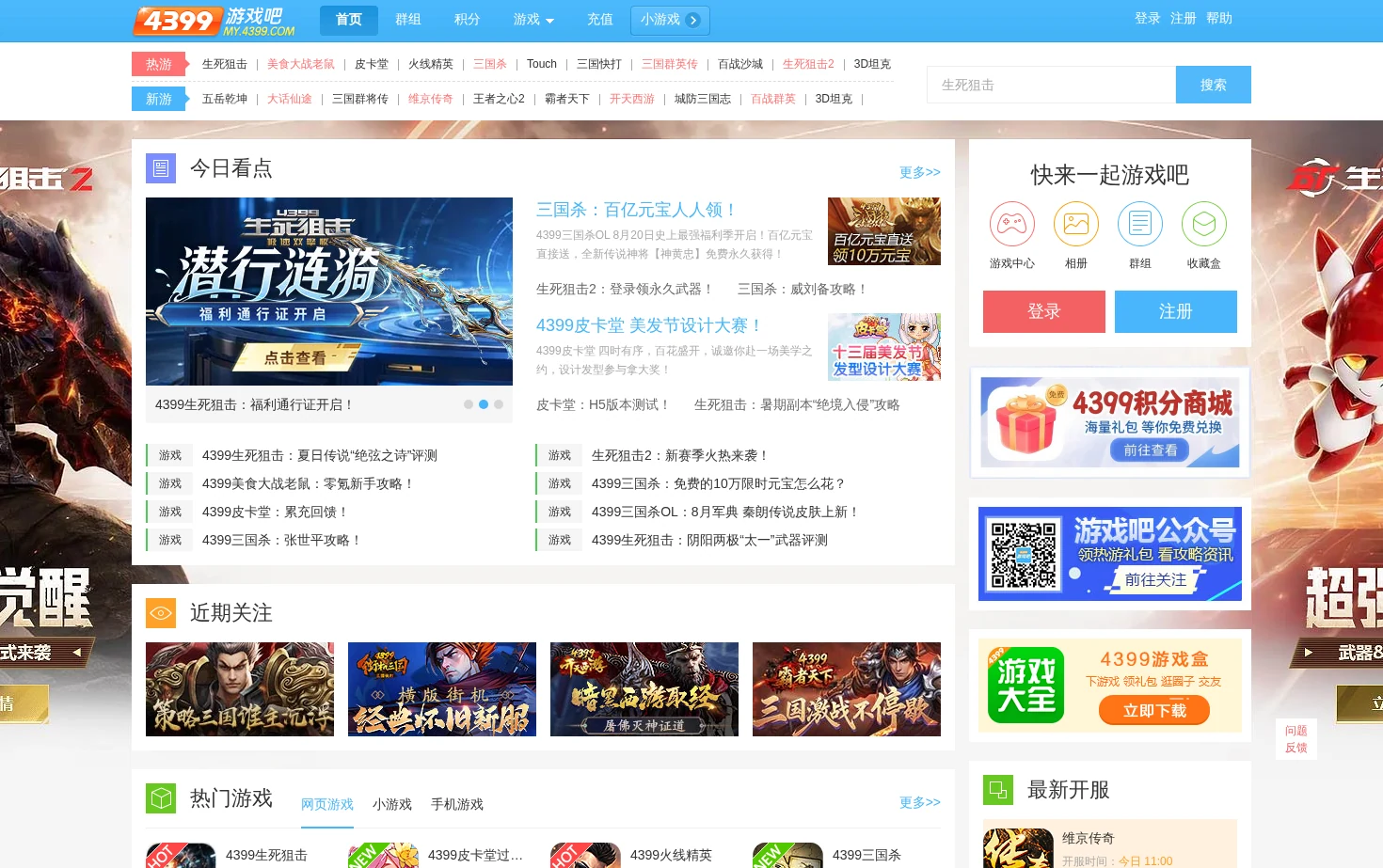Click the 热门游戏 cube icon
Screen dimensions: 1383x868
tap(161, 798)
